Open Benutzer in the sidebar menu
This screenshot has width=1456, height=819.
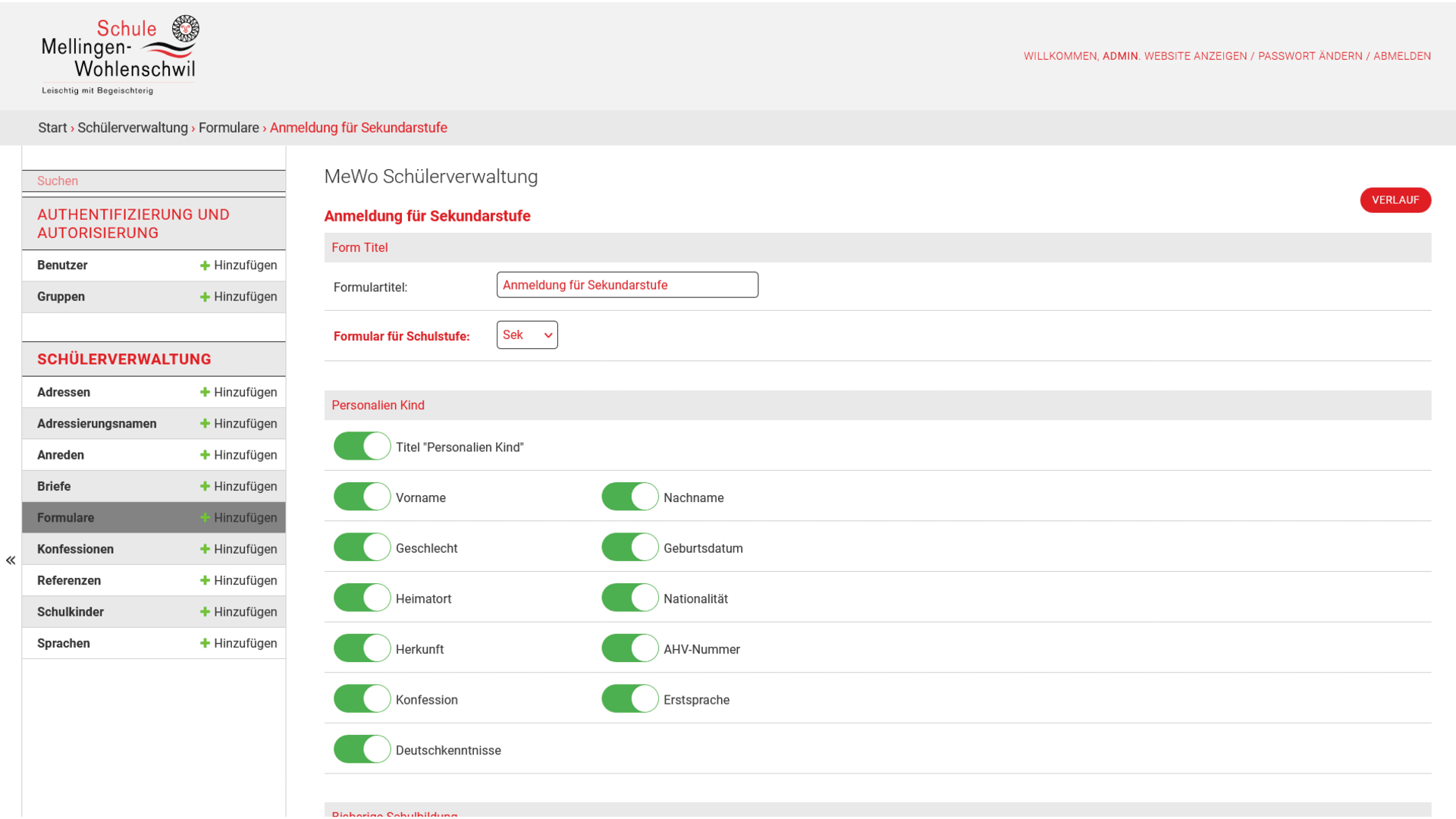point(62,265)
